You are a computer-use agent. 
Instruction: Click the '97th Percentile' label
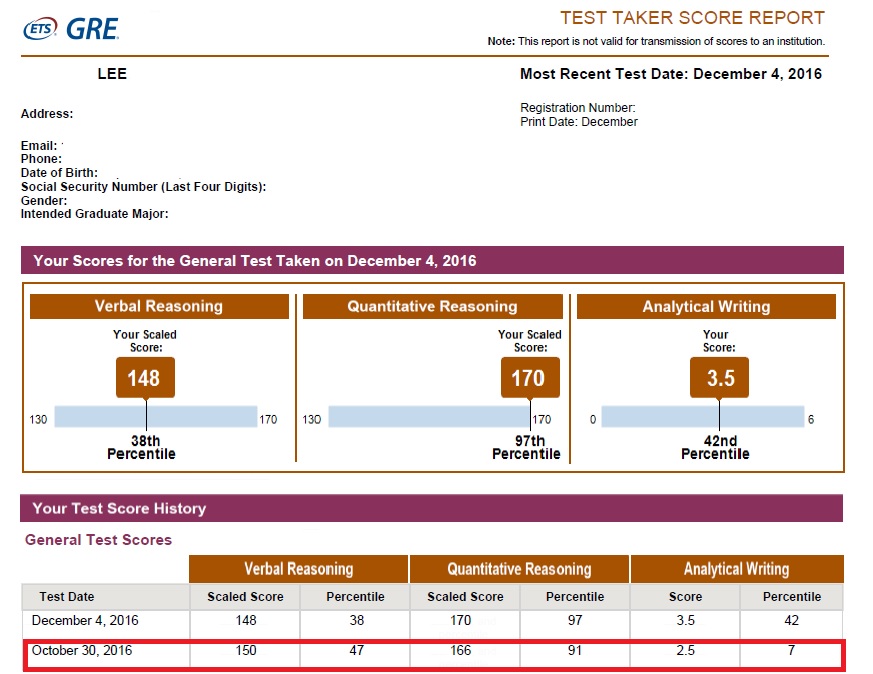(x=527, y=447)
